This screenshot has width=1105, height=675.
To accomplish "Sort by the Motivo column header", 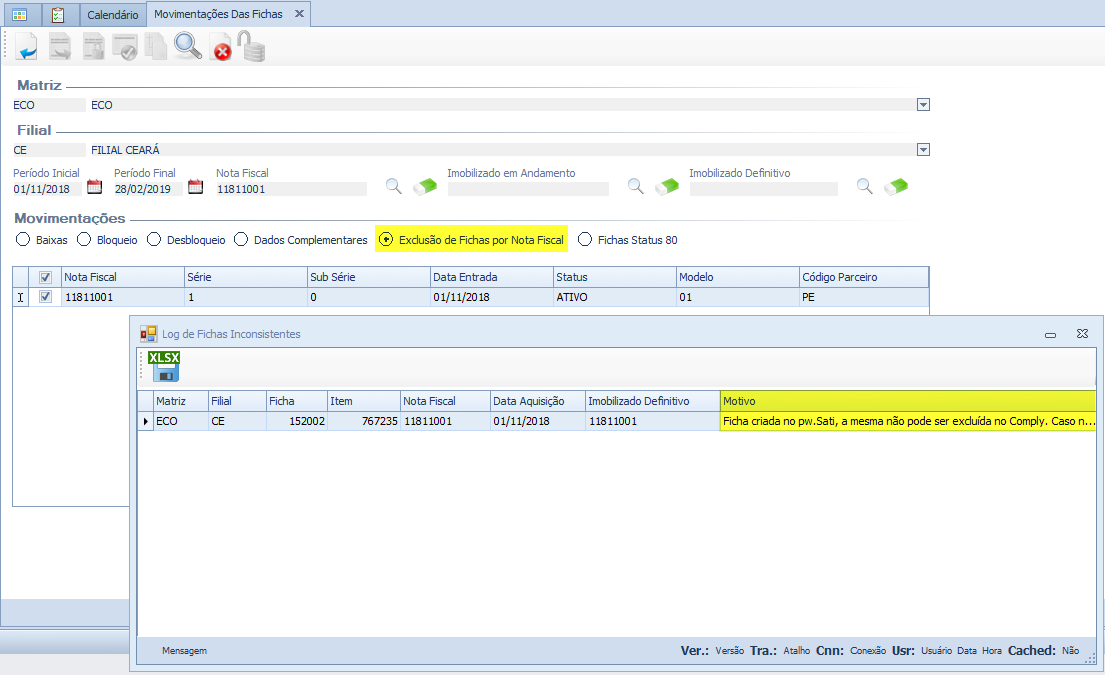I will (x=908, y=401).
